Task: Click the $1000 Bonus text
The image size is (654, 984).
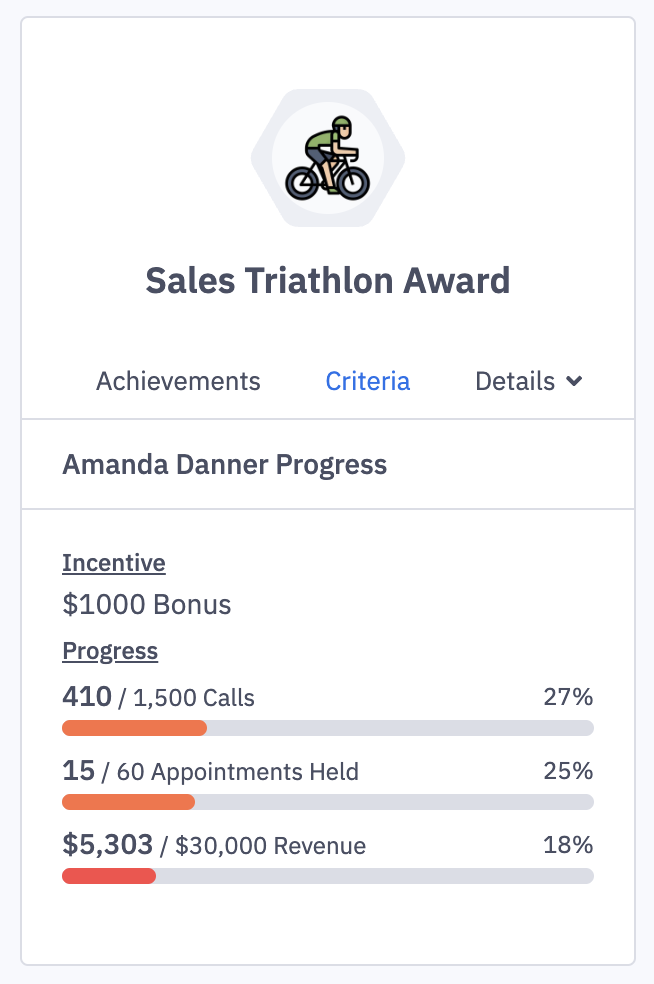Action: pos(146,604)
